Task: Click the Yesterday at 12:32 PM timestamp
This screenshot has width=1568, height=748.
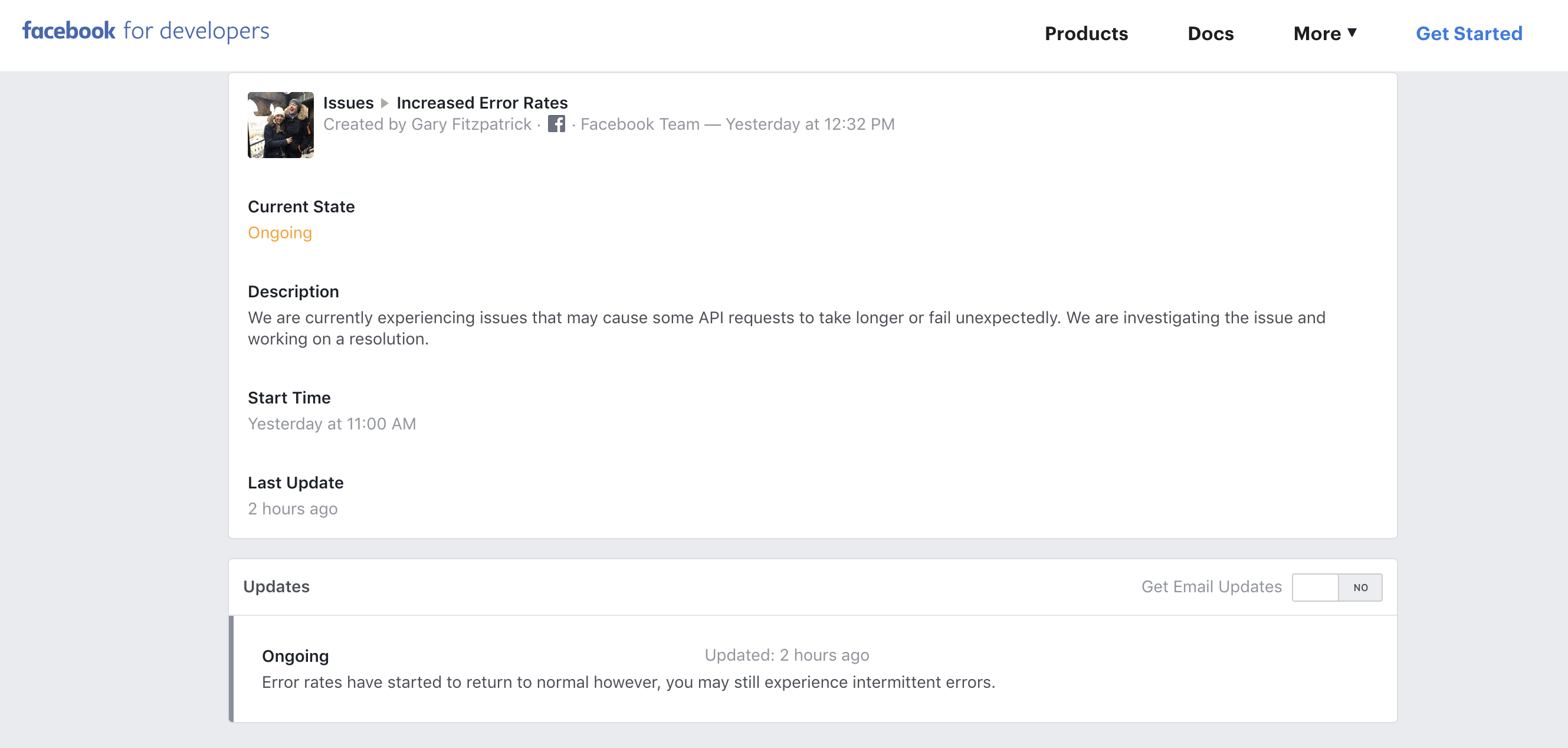Action: pos(809,124)
